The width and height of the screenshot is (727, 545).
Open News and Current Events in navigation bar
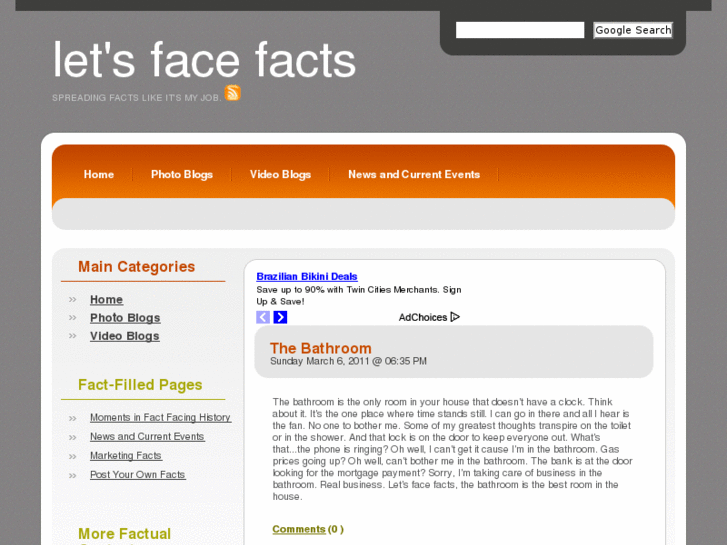(x=414, y=174)
